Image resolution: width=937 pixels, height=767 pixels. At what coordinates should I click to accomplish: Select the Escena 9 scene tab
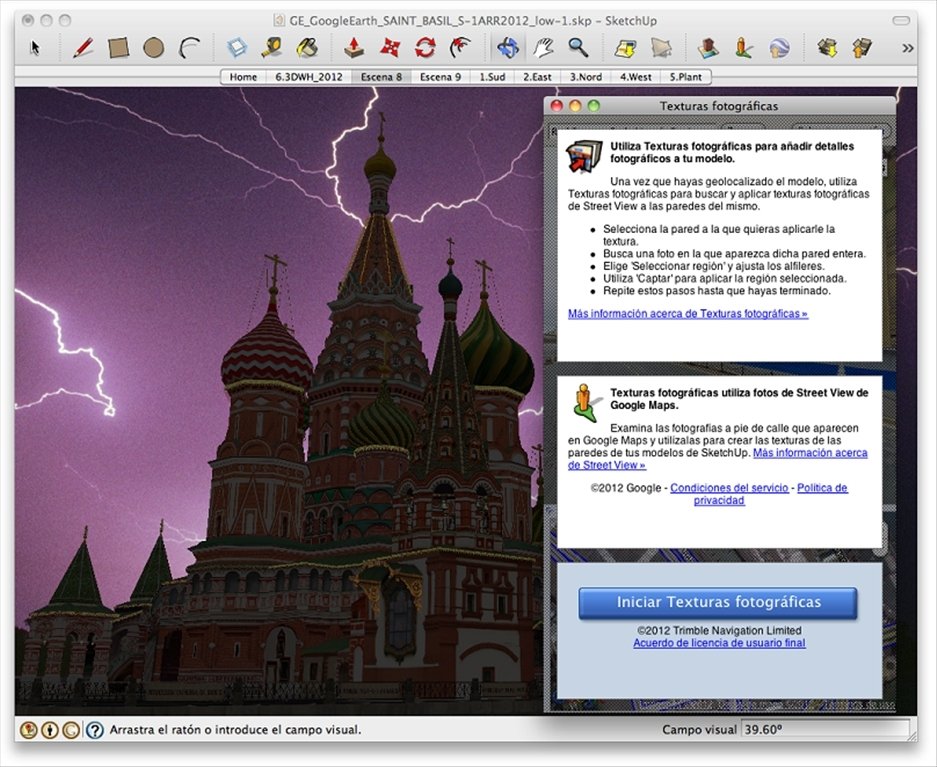pyautogui.click(x=440, y=76)
